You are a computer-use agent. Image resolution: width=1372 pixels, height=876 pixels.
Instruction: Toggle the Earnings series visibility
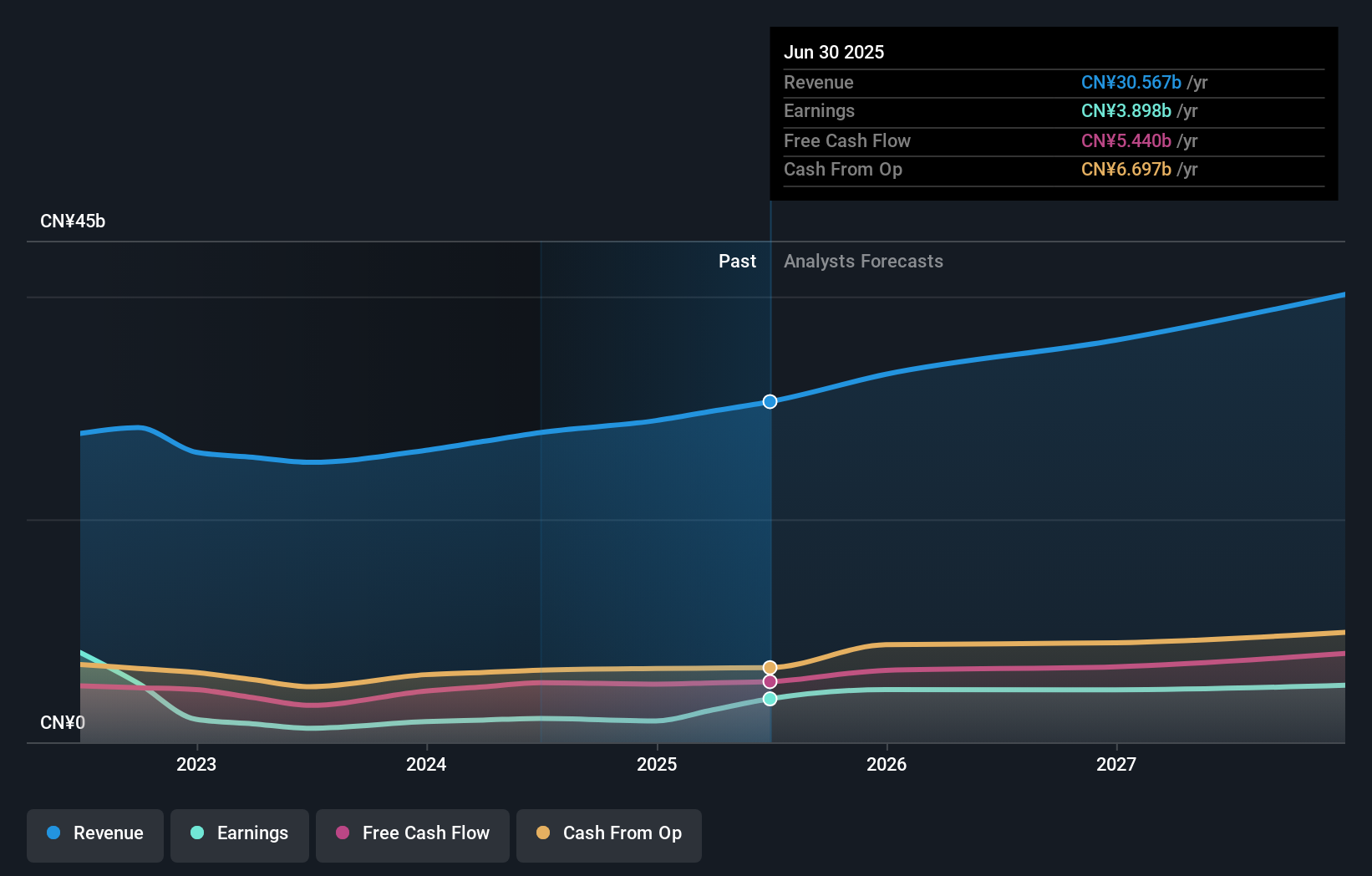(240, 833)
